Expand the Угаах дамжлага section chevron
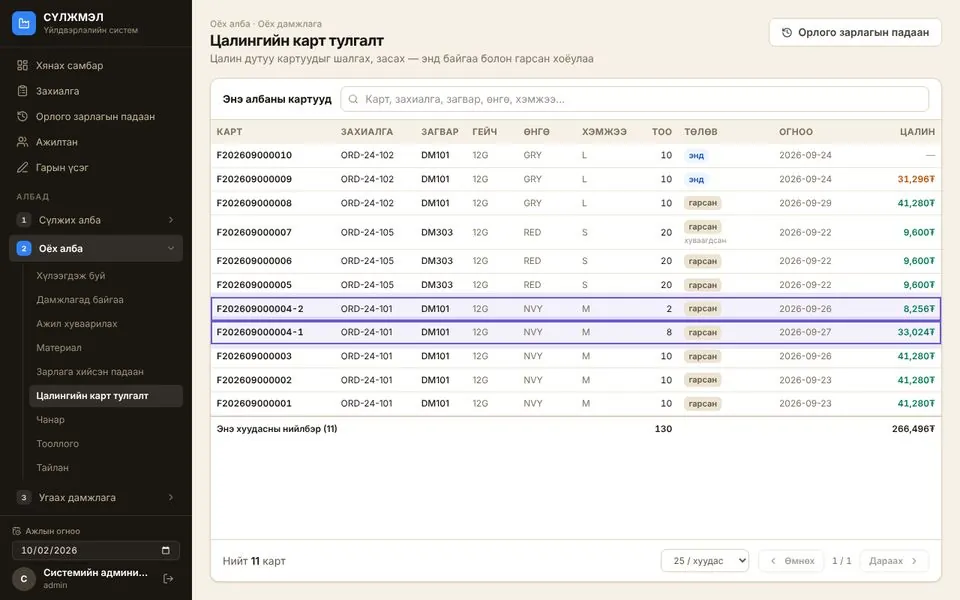960x600 pixels. (171, 497)
